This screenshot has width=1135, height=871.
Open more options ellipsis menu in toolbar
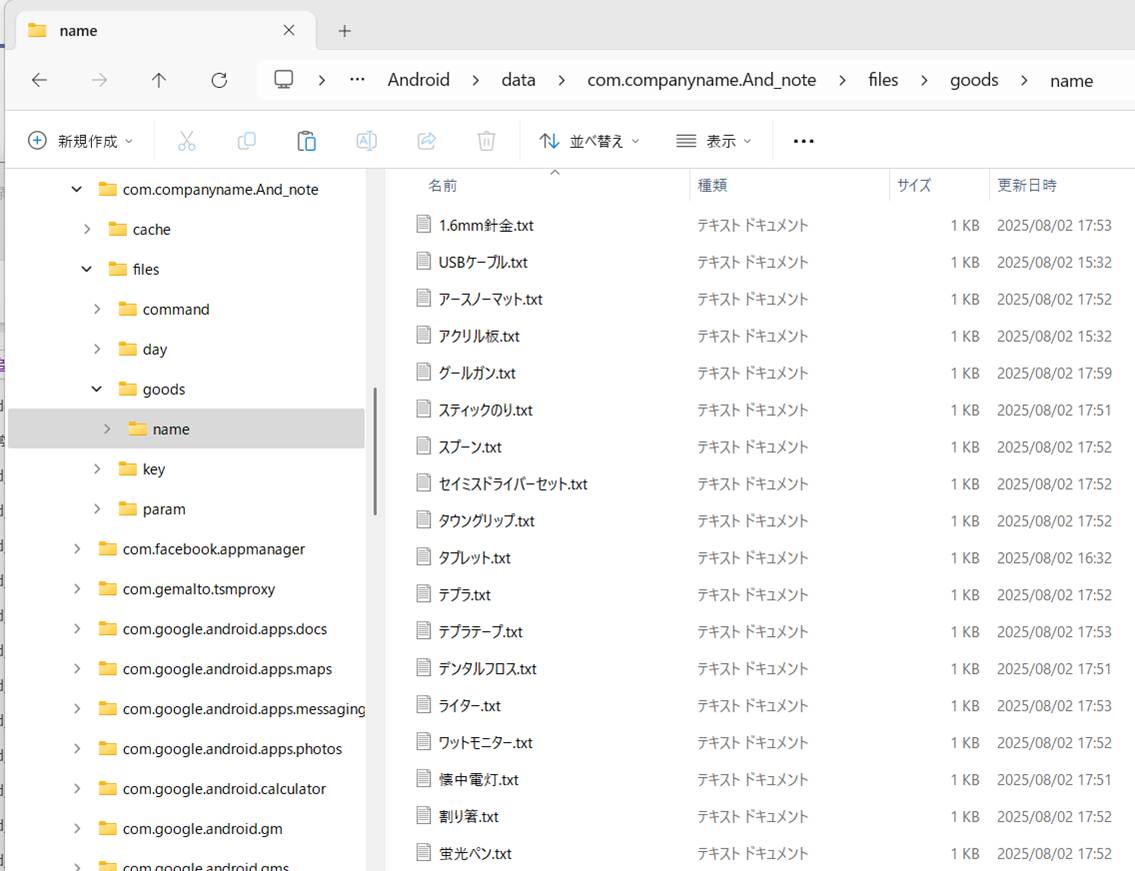(803, 141)
